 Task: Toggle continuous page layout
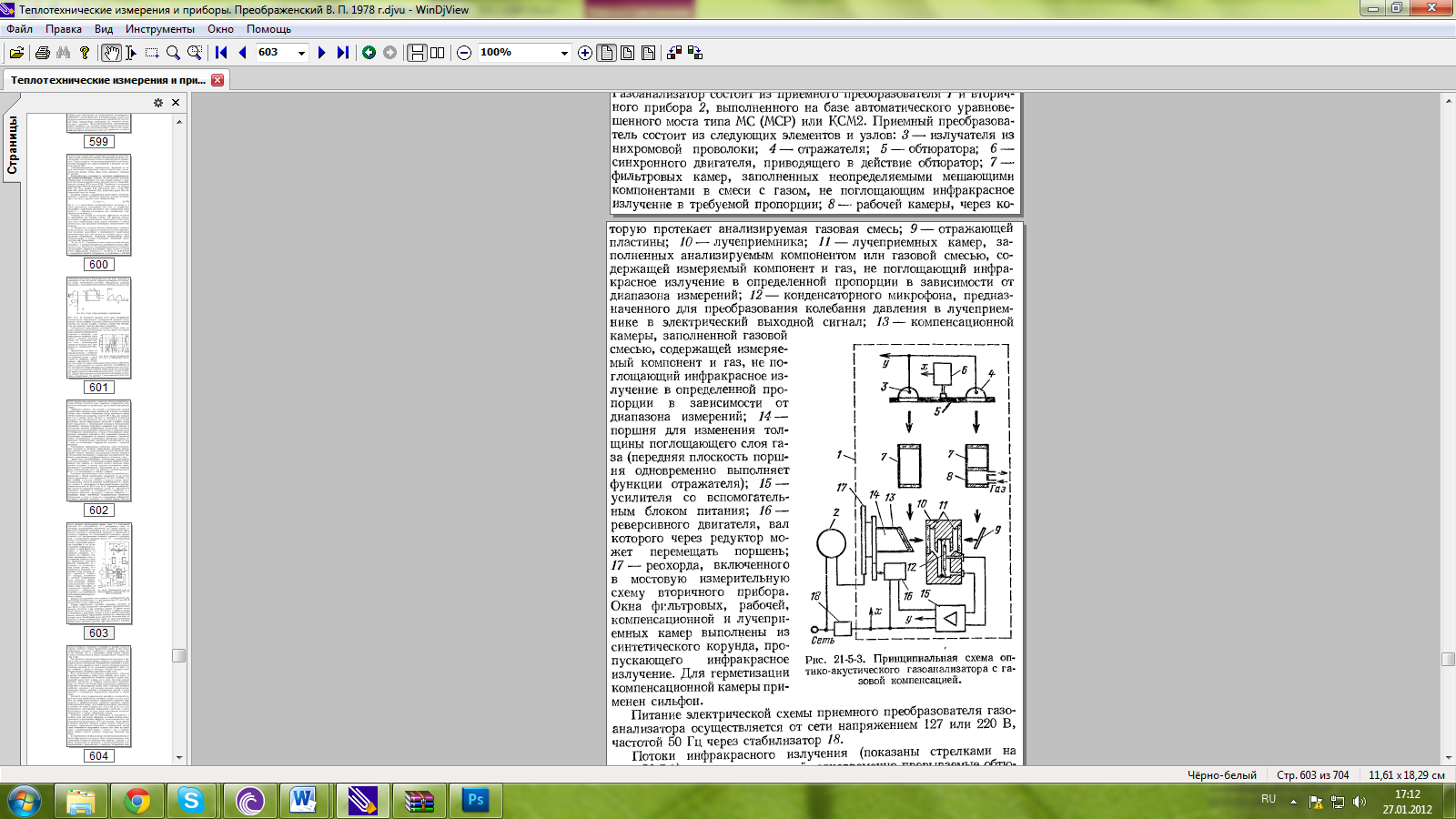(417, 53)
